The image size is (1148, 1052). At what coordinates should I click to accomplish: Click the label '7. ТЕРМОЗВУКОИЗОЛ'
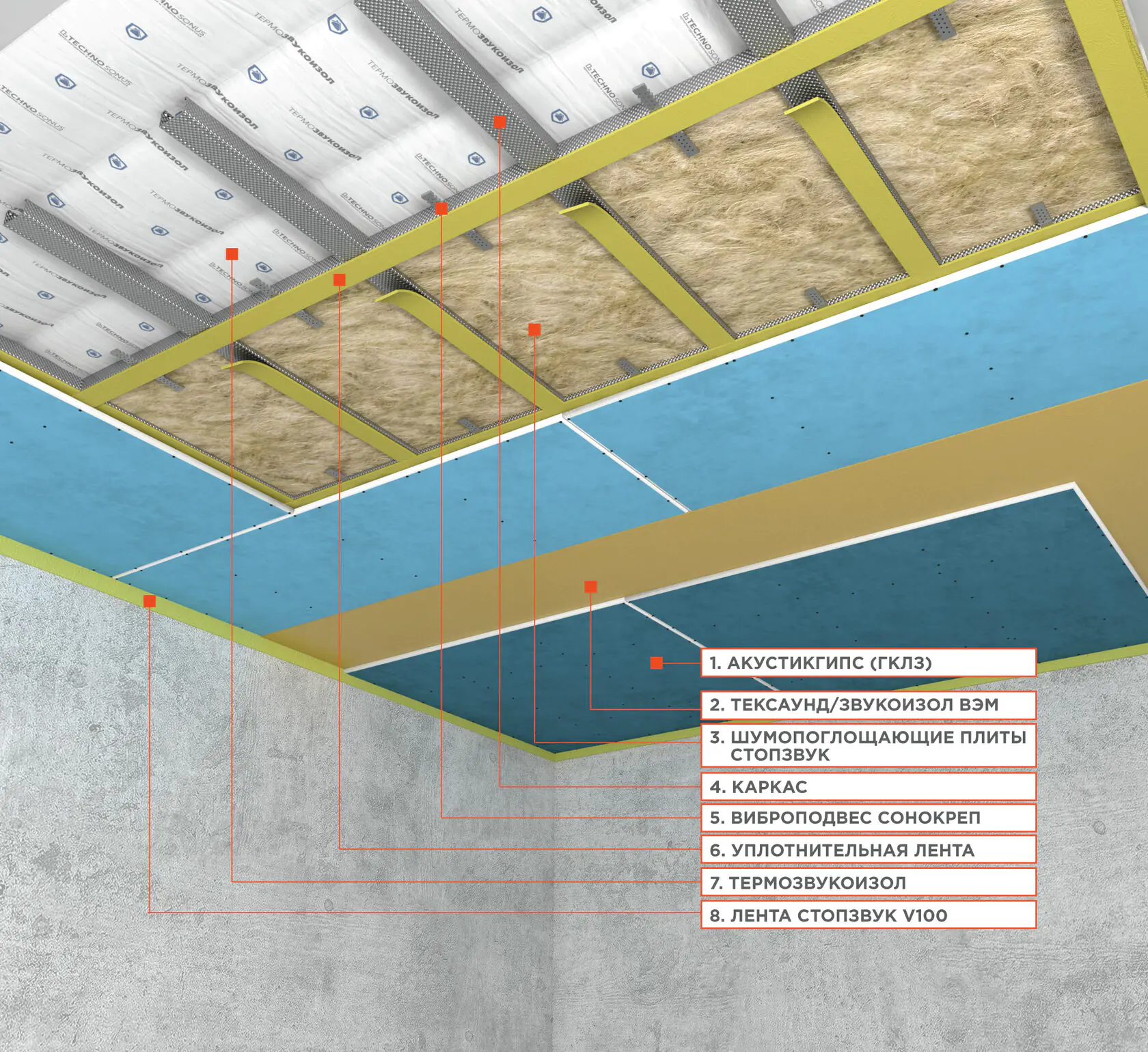pyautogui.click(x=869, y=883)
